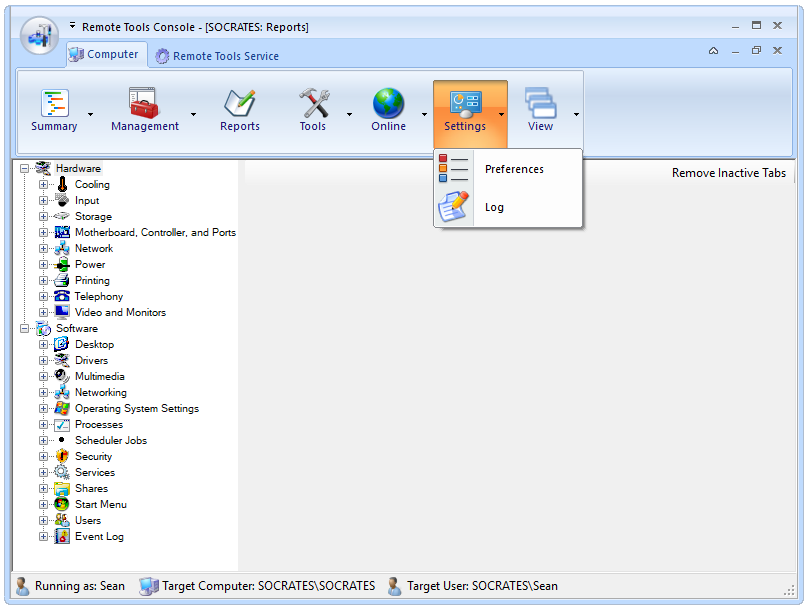Select the Drivers tree item
809x607 pixels.
pyautogui.click(x=91, y=360)
